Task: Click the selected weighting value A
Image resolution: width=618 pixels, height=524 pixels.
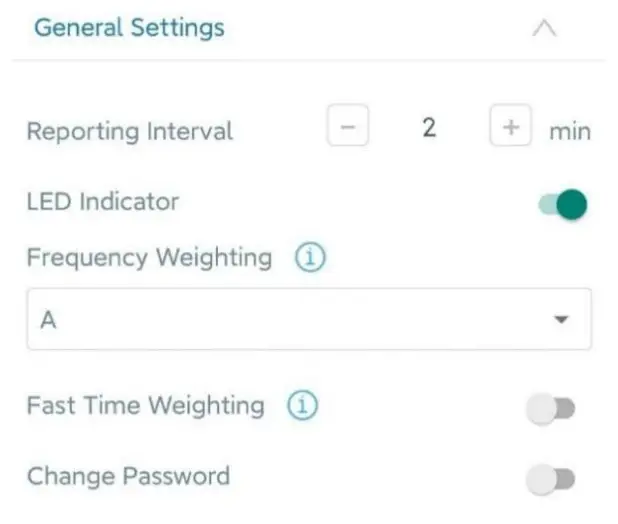Action: coord(47,320)
